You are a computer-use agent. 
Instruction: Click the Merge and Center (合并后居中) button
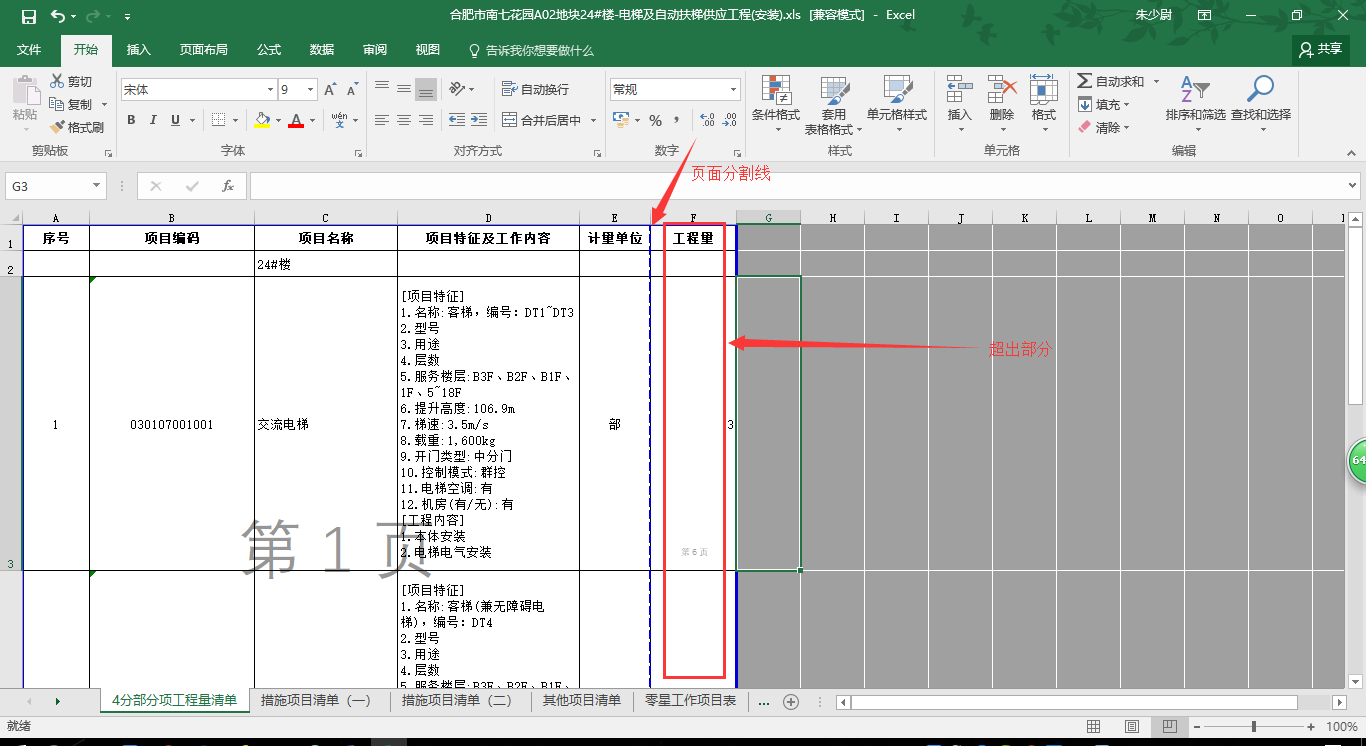click(x=549, y=120)
